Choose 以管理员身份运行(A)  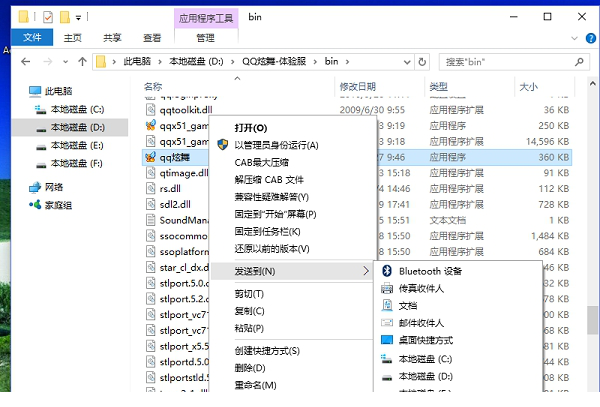pyautogui.click(x=293, y=145)
